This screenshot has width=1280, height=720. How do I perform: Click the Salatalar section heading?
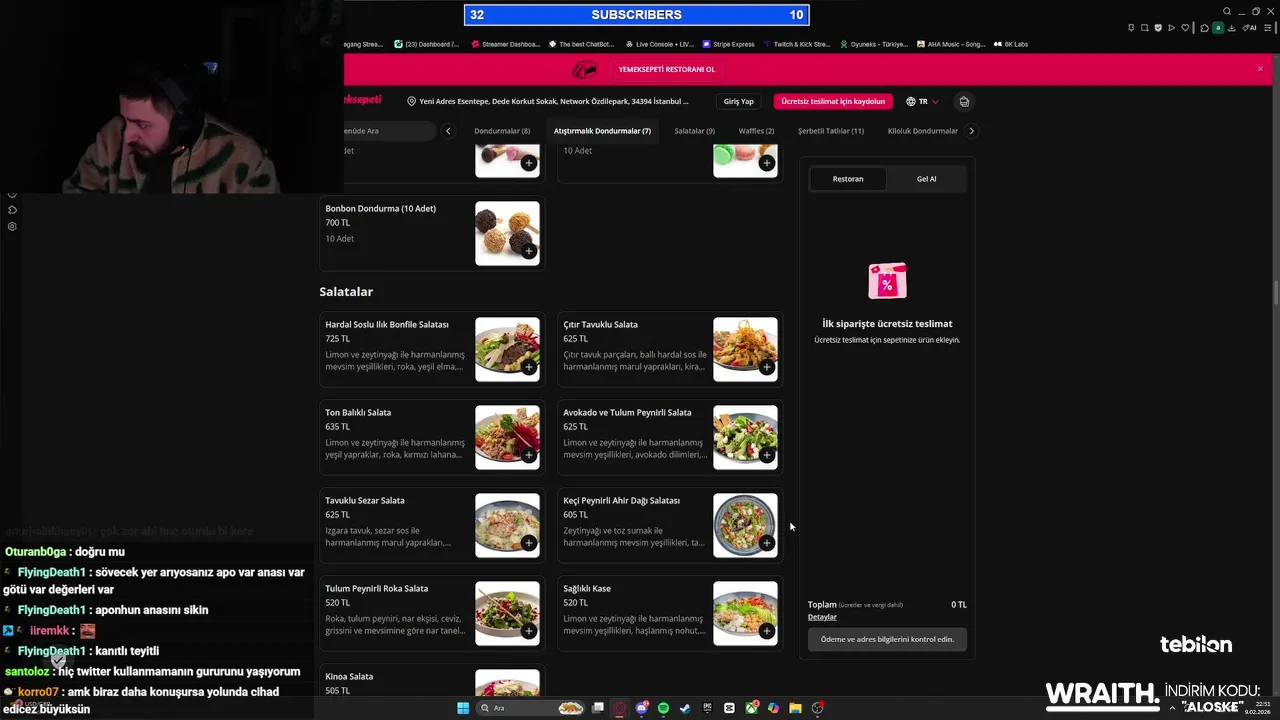[x=346, y=291]
